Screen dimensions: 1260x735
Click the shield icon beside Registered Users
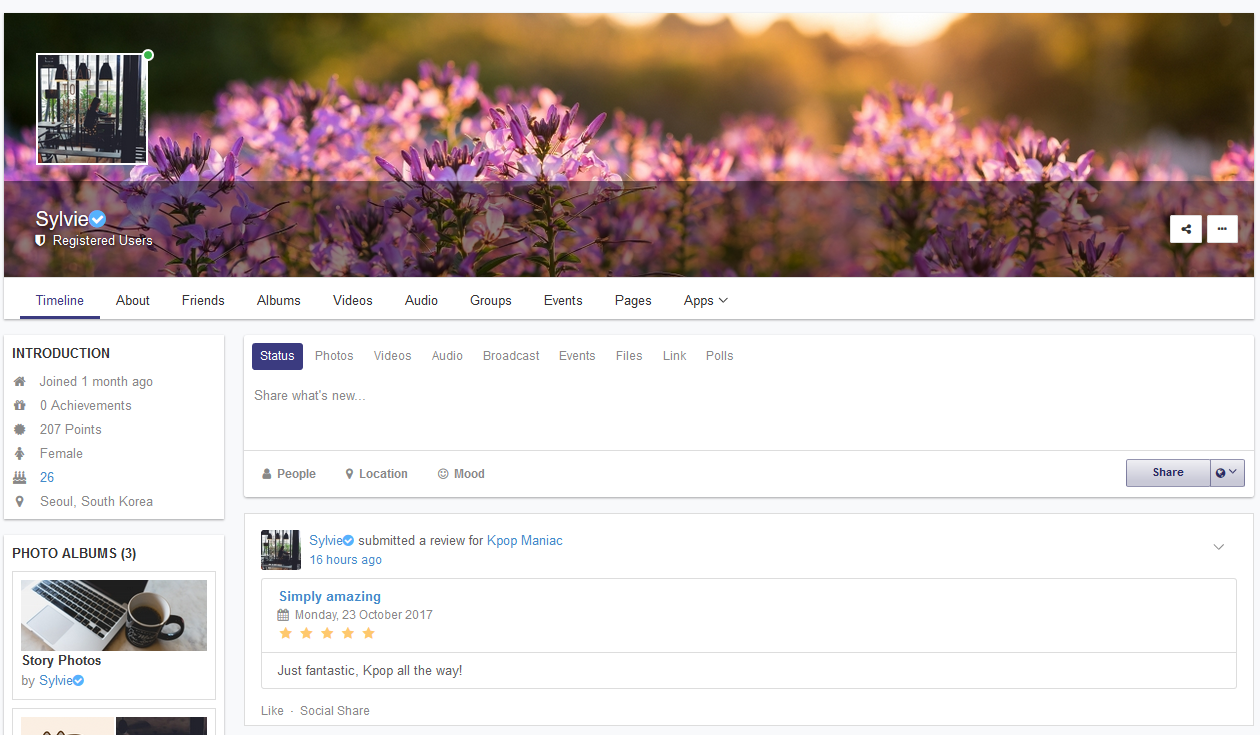point(41,241)
